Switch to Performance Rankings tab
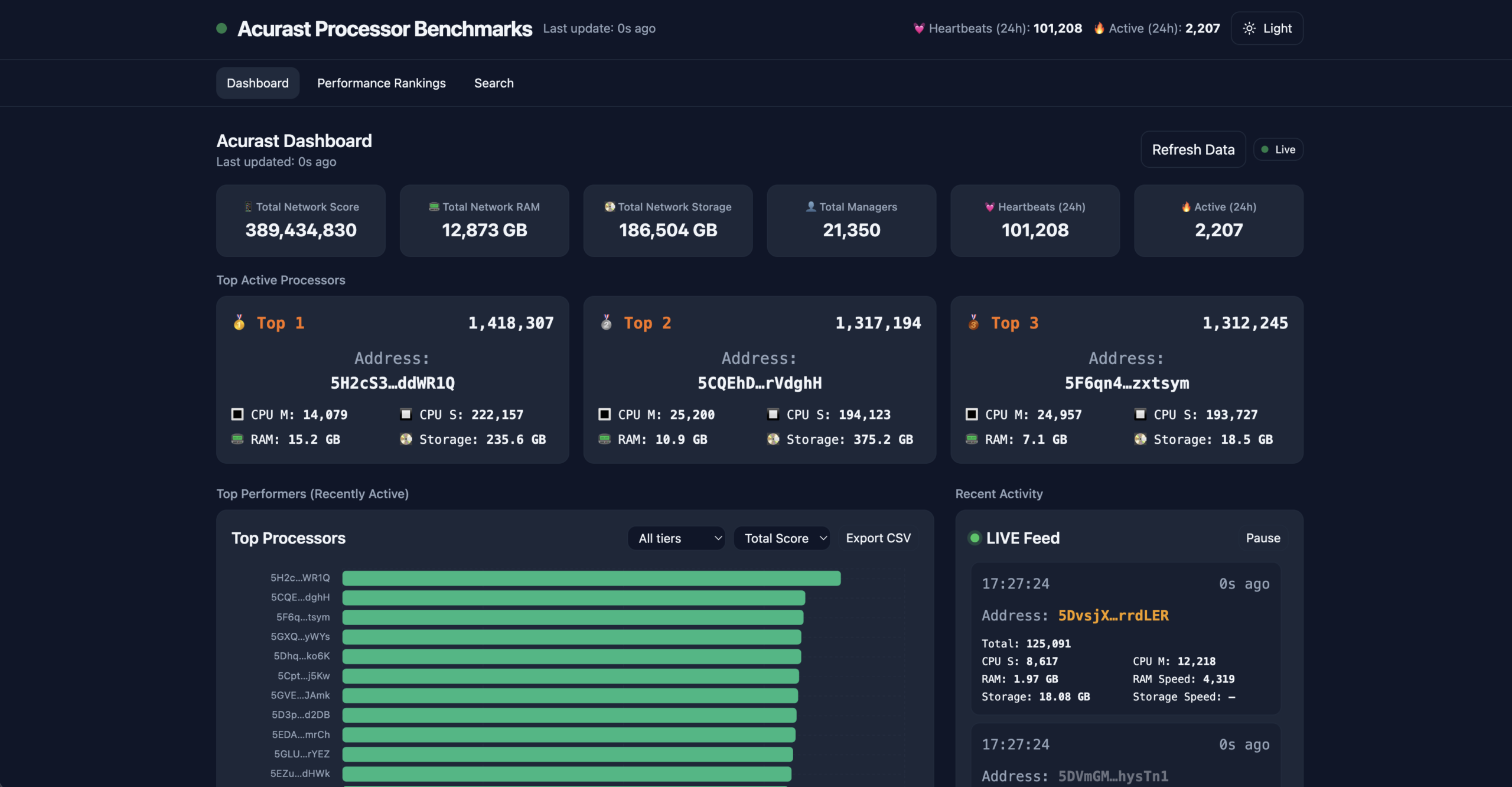 (x=382, y=83)
